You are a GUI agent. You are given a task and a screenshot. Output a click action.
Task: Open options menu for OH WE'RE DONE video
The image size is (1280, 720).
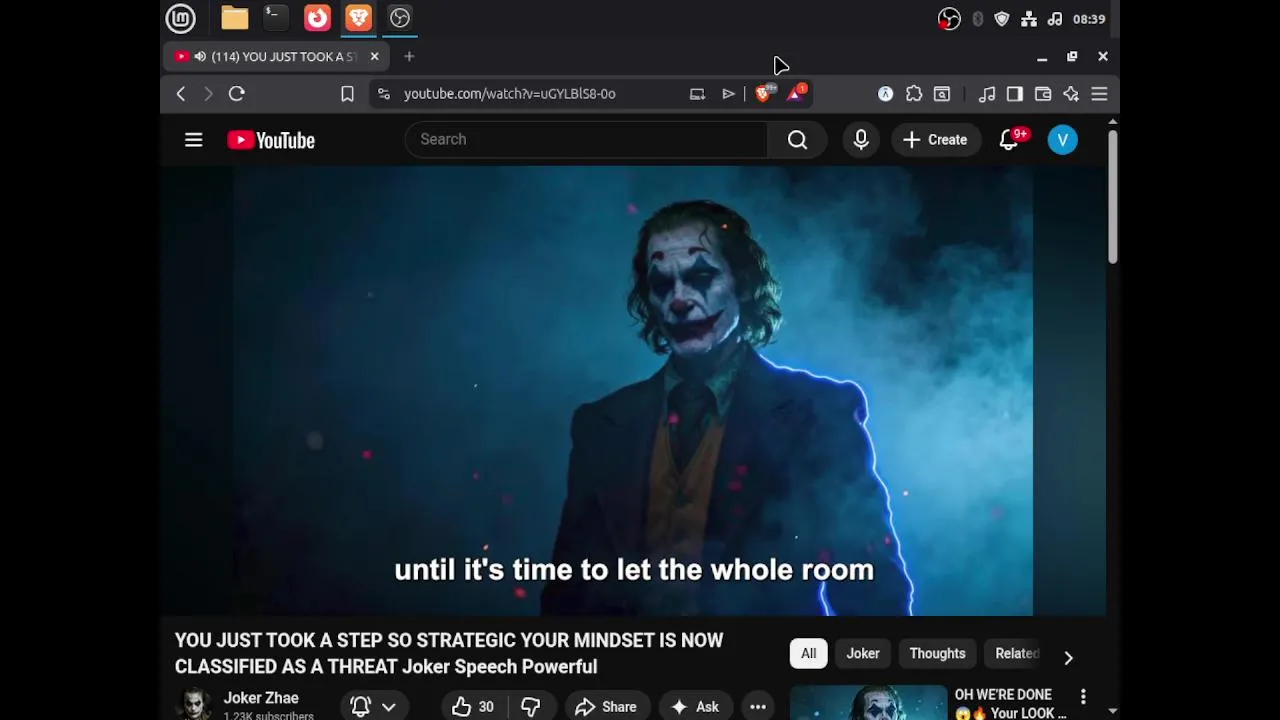(1083, 696)
